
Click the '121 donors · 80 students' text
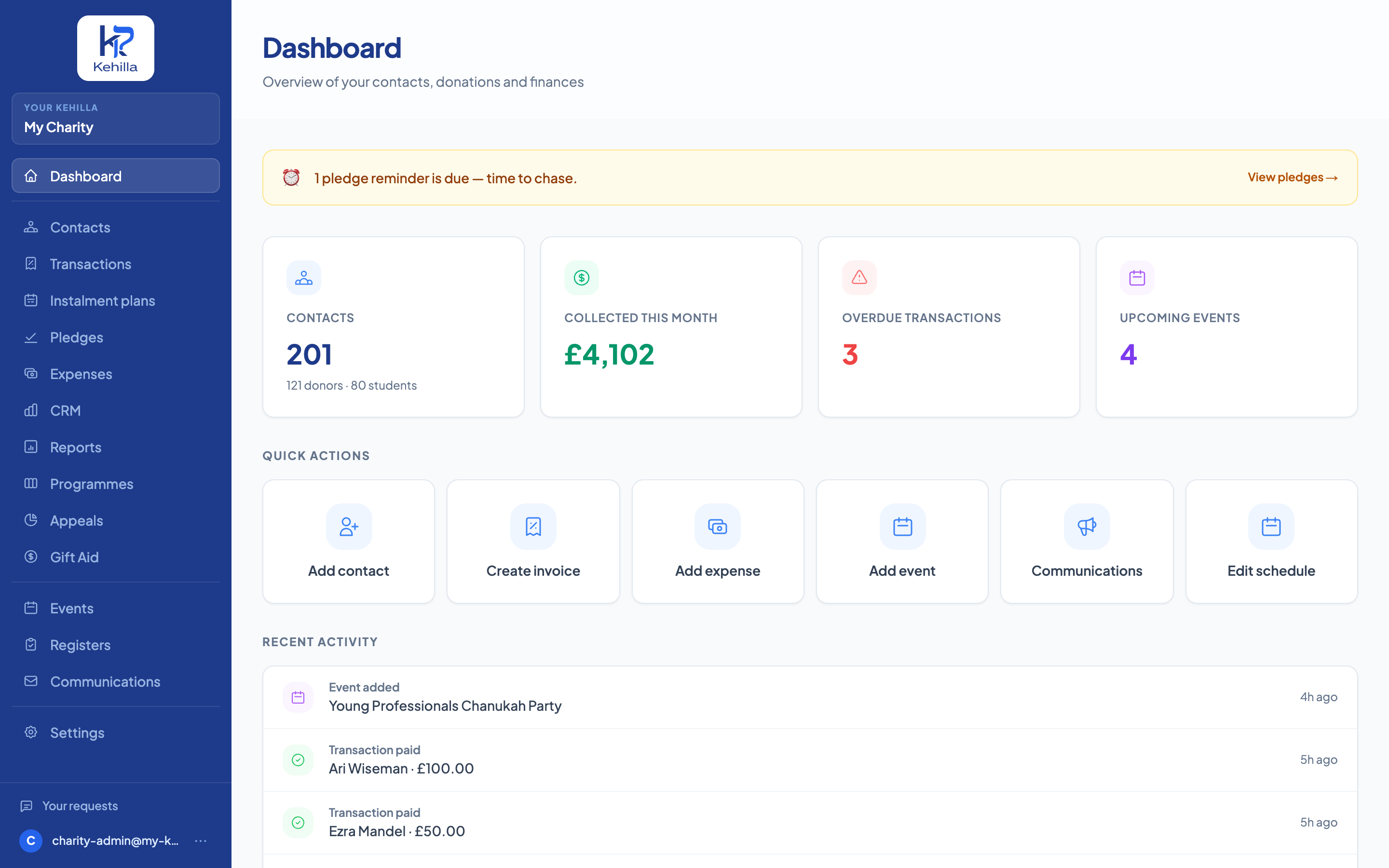[x=351, y=385]
